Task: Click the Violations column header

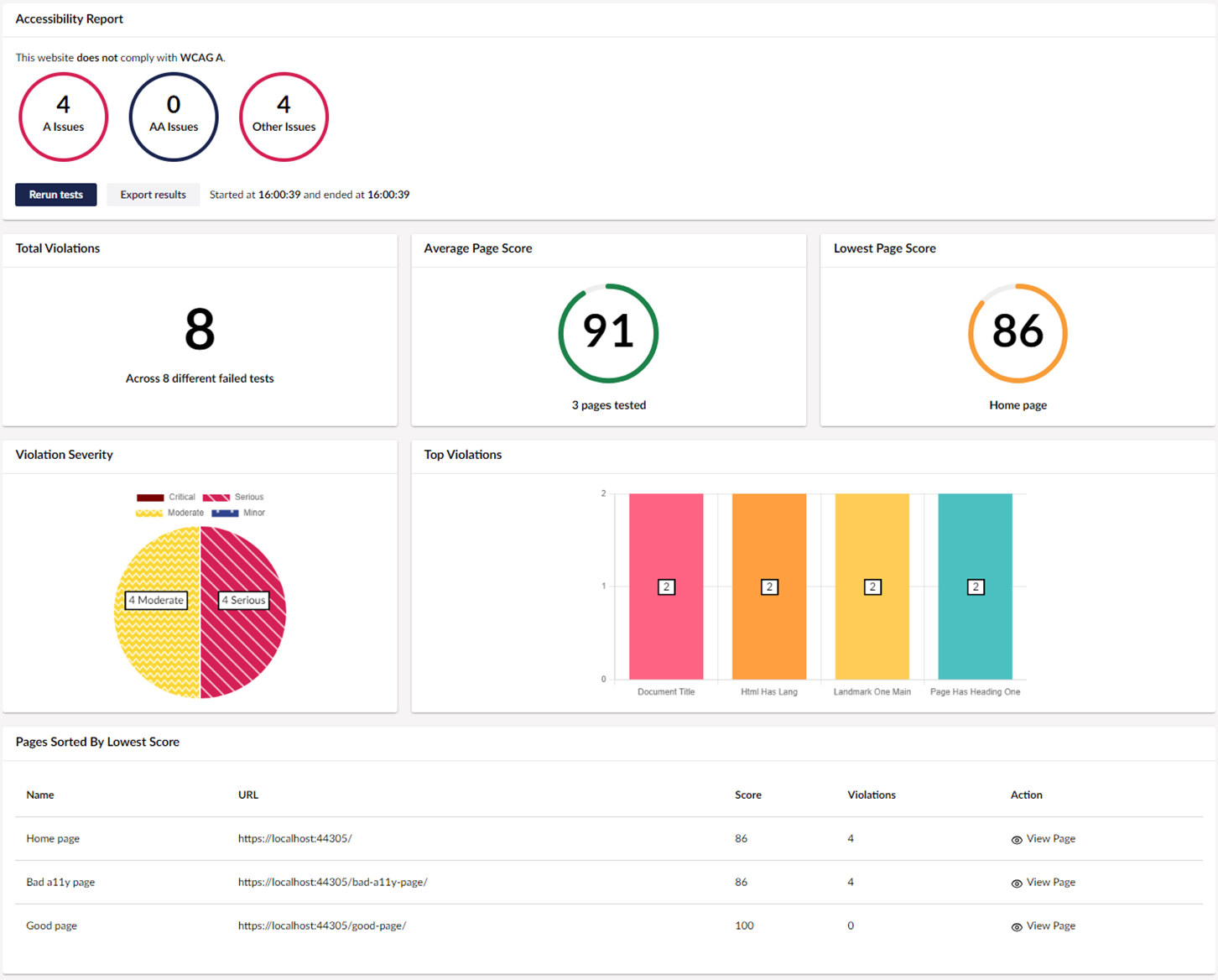Action: (871, 795)
